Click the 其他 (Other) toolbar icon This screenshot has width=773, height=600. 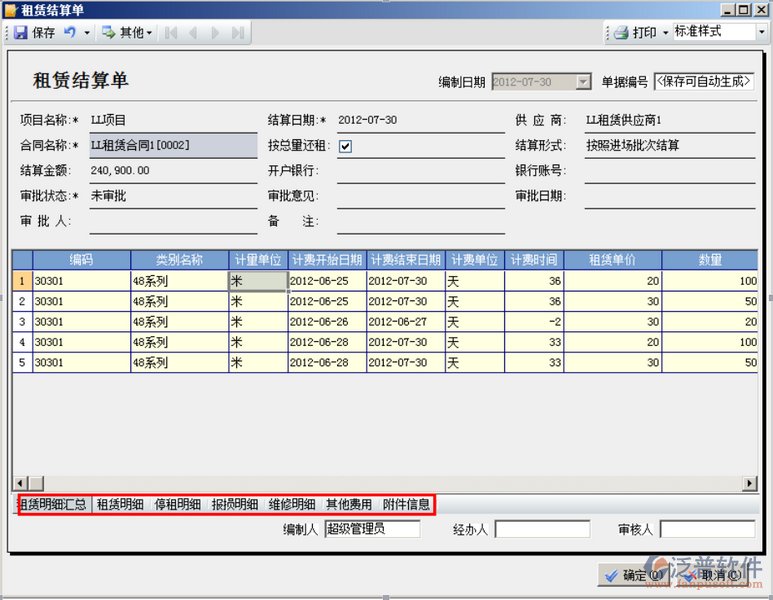point(108,33)
